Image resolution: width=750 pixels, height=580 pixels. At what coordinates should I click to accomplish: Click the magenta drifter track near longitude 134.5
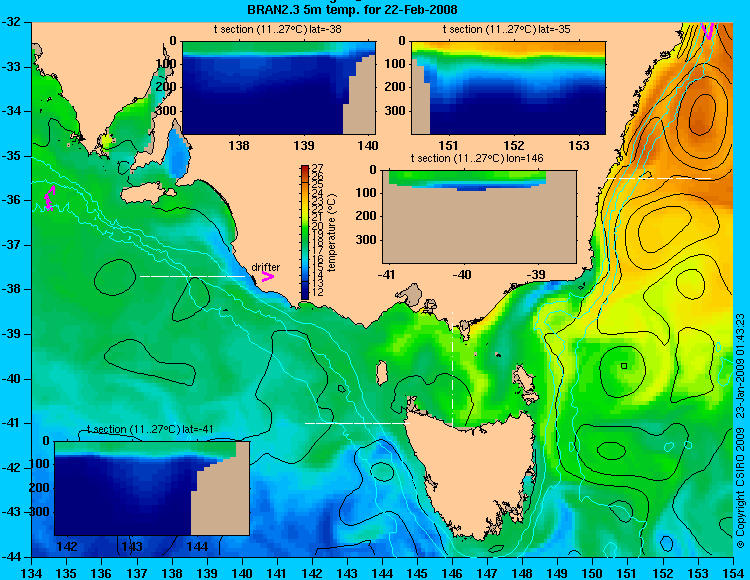coord(49,198)
